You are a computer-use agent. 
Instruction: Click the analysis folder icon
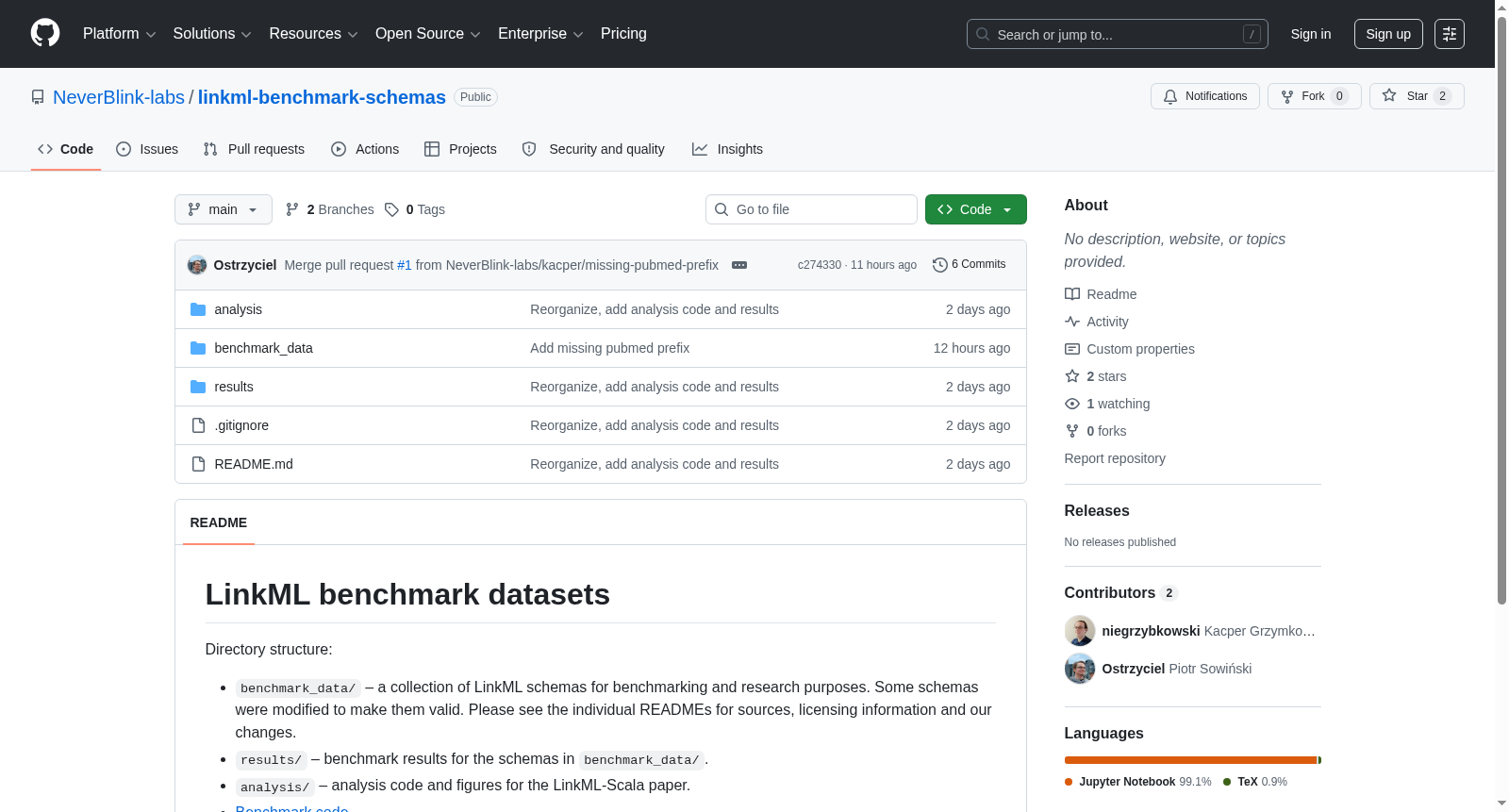coord(198,309)
